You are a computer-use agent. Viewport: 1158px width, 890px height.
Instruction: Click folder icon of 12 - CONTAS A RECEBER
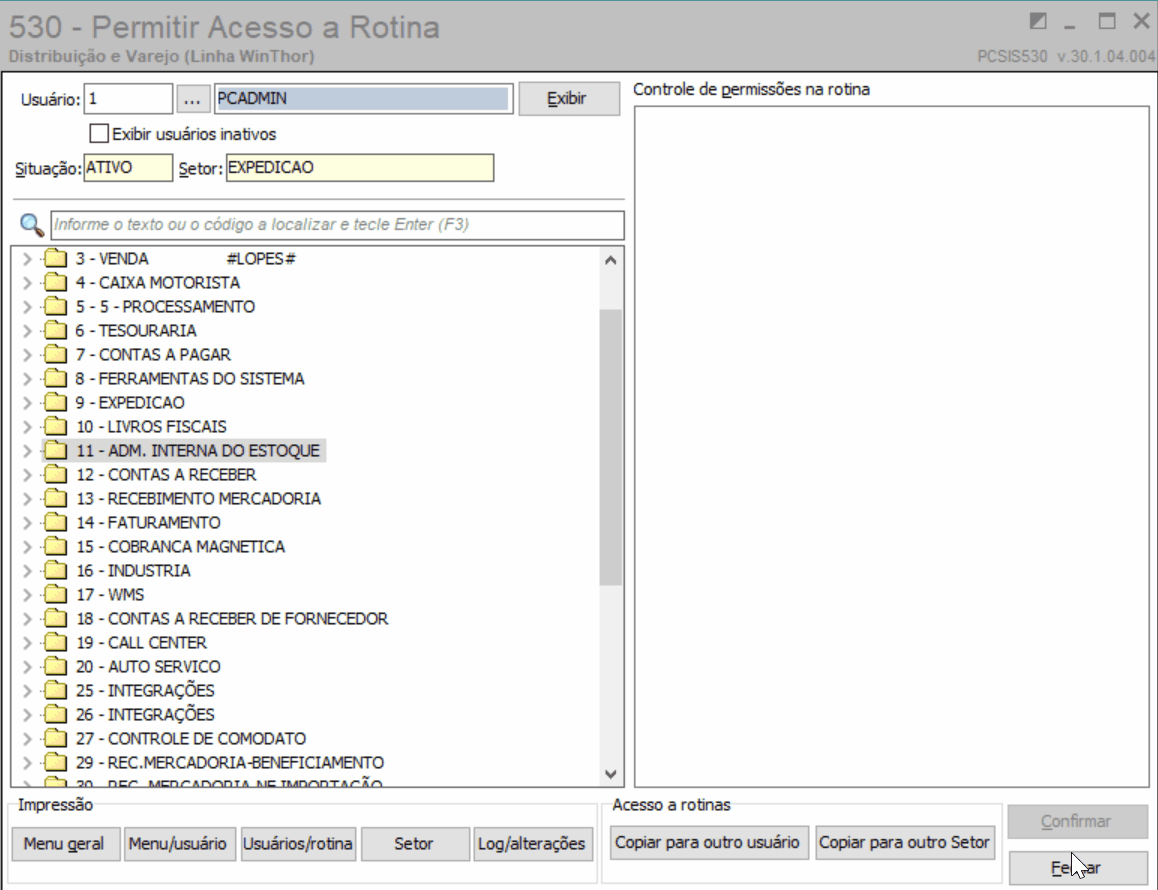[55, 475]
